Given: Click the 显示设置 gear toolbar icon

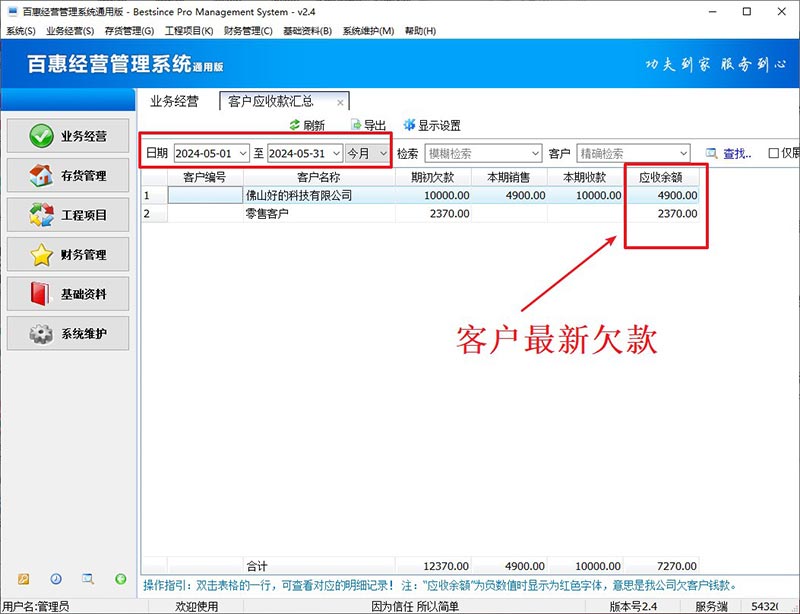Looking at the screenshot, I should [x=409, y=125].
